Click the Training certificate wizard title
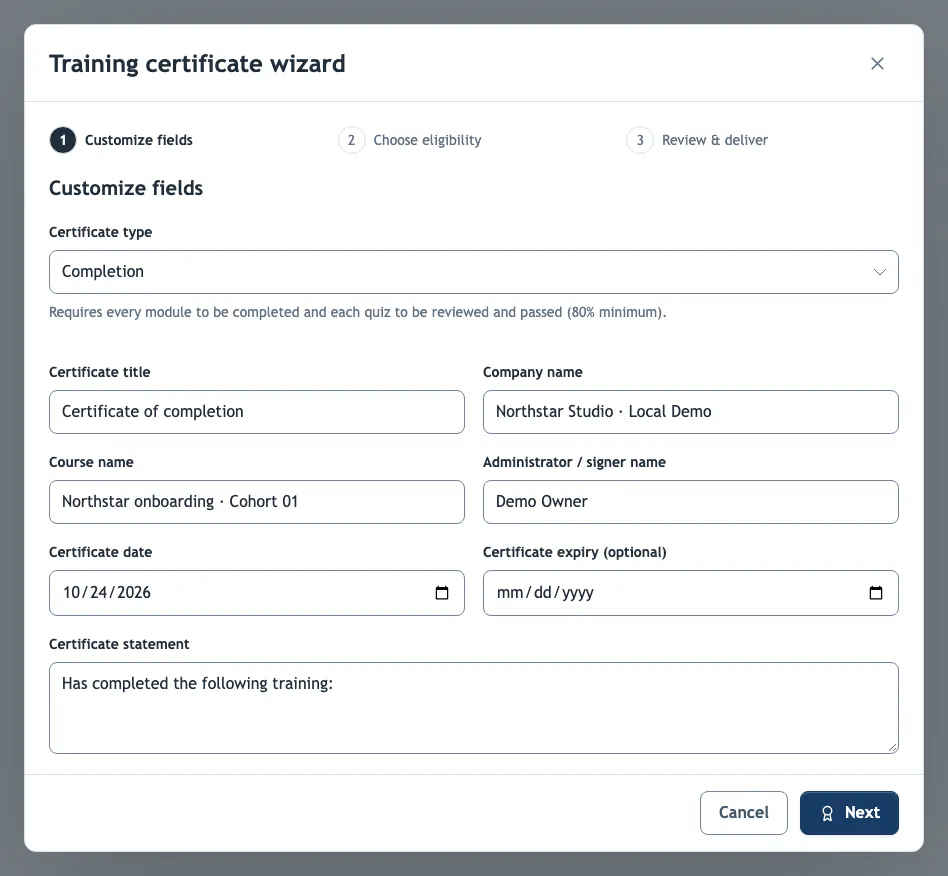Image resolution: width=948 pixels, height=876 pixels. pyautogui.click(x=197, y=64)
